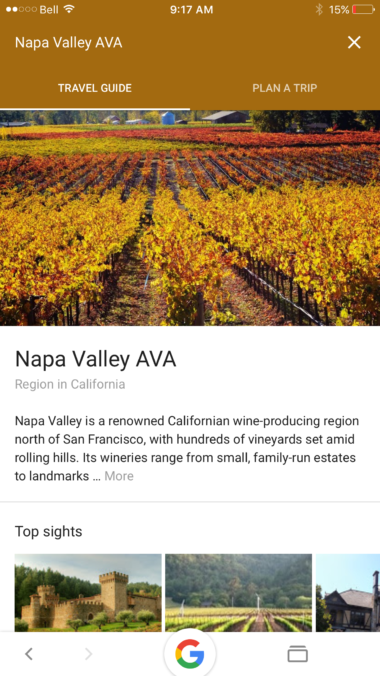The height and width of the screenshot is (676, 380).
Task: Tap the Wi-Fi icon in status bar
Action: [69, 9]
